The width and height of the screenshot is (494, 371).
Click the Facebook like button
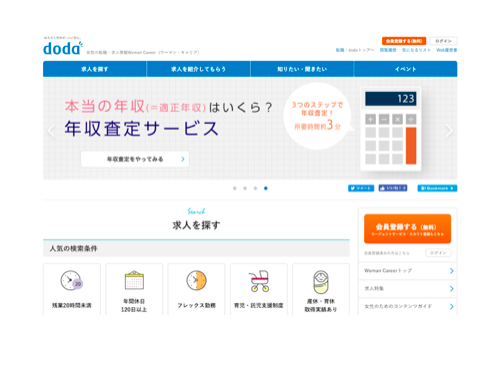coord(393,188)
